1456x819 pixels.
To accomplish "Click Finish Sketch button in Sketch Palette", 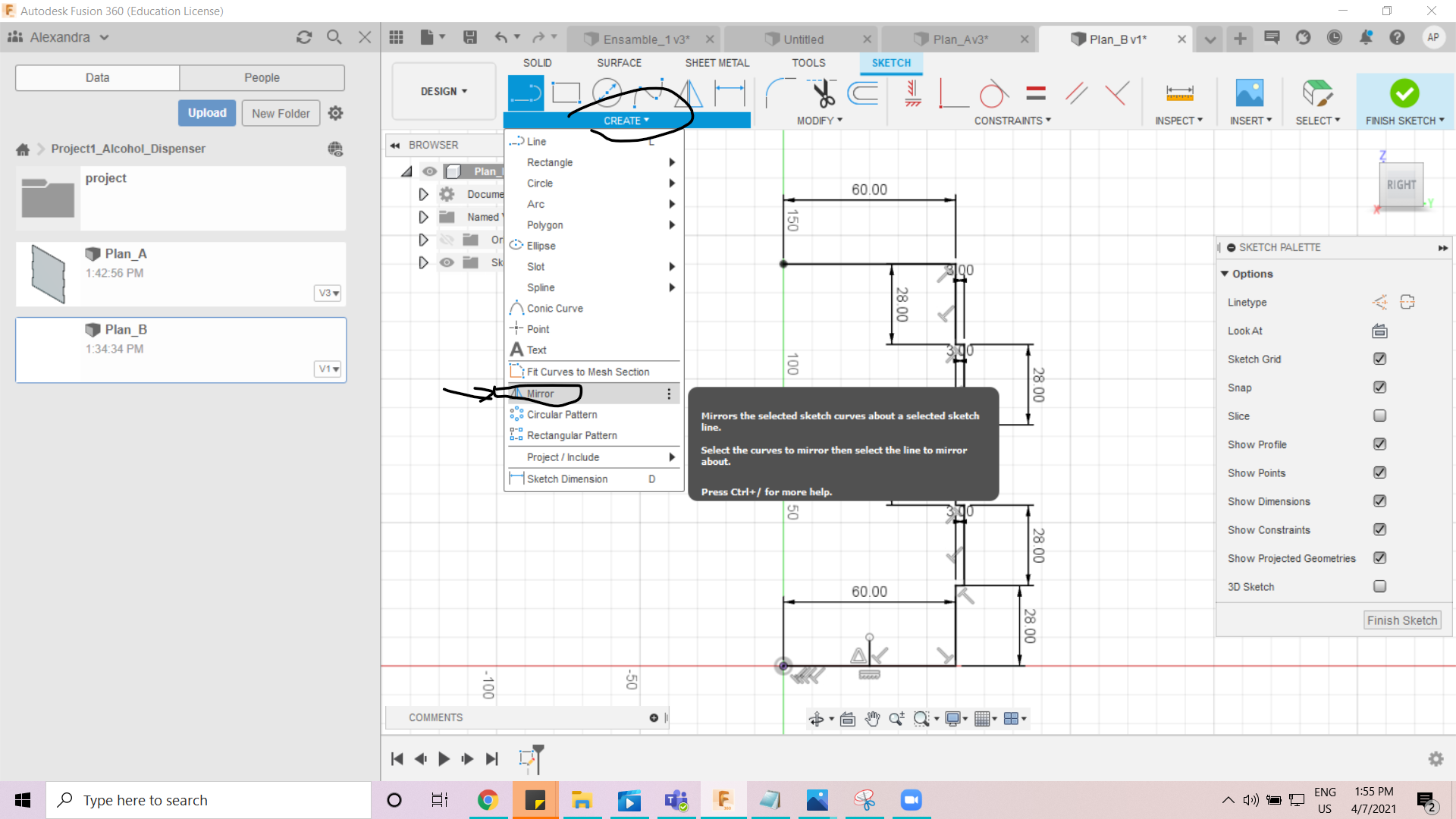I will (x=1402, y=620).
